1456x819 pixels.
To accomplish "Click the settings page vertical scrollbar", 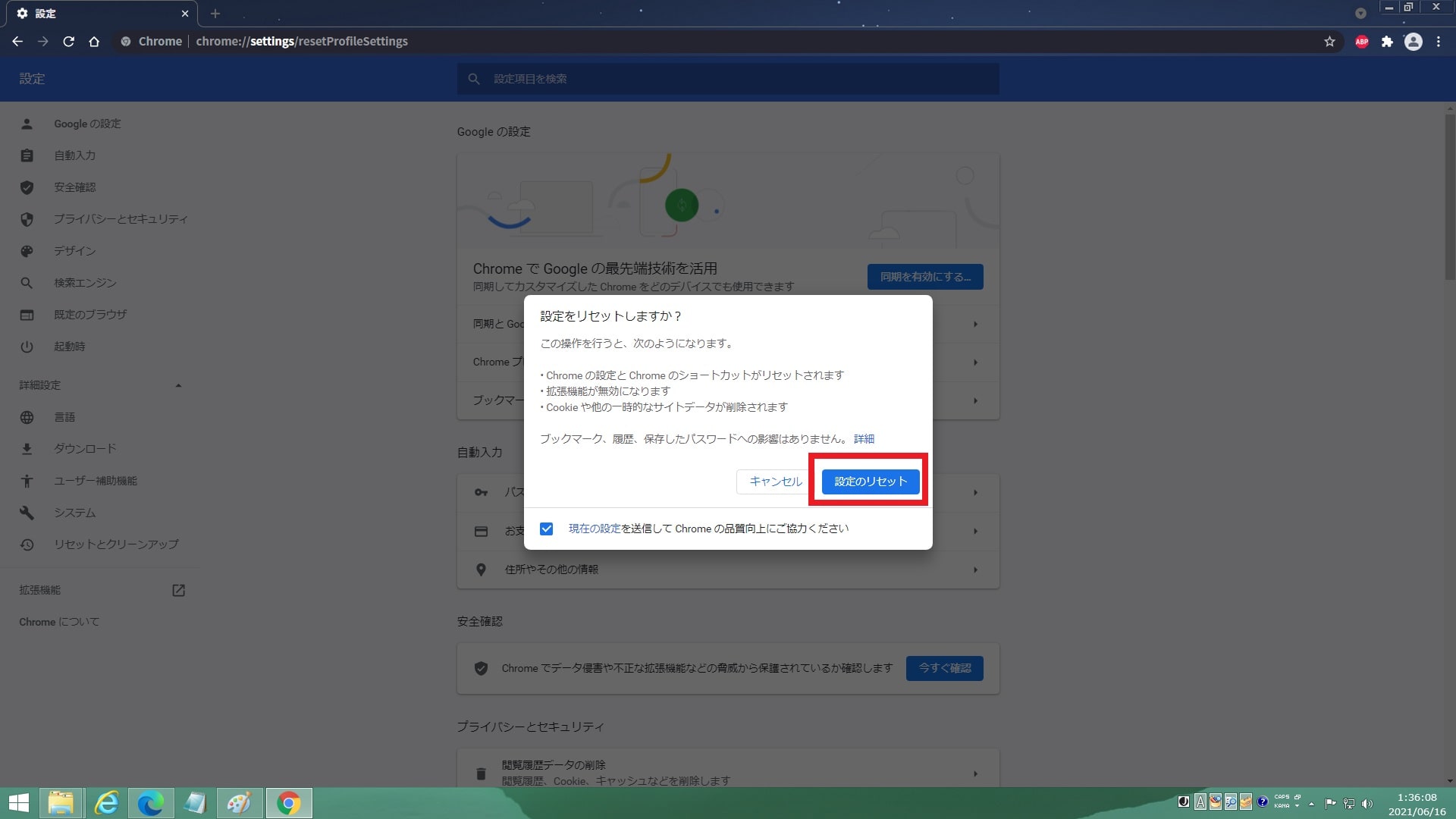I will (1449, 197).
